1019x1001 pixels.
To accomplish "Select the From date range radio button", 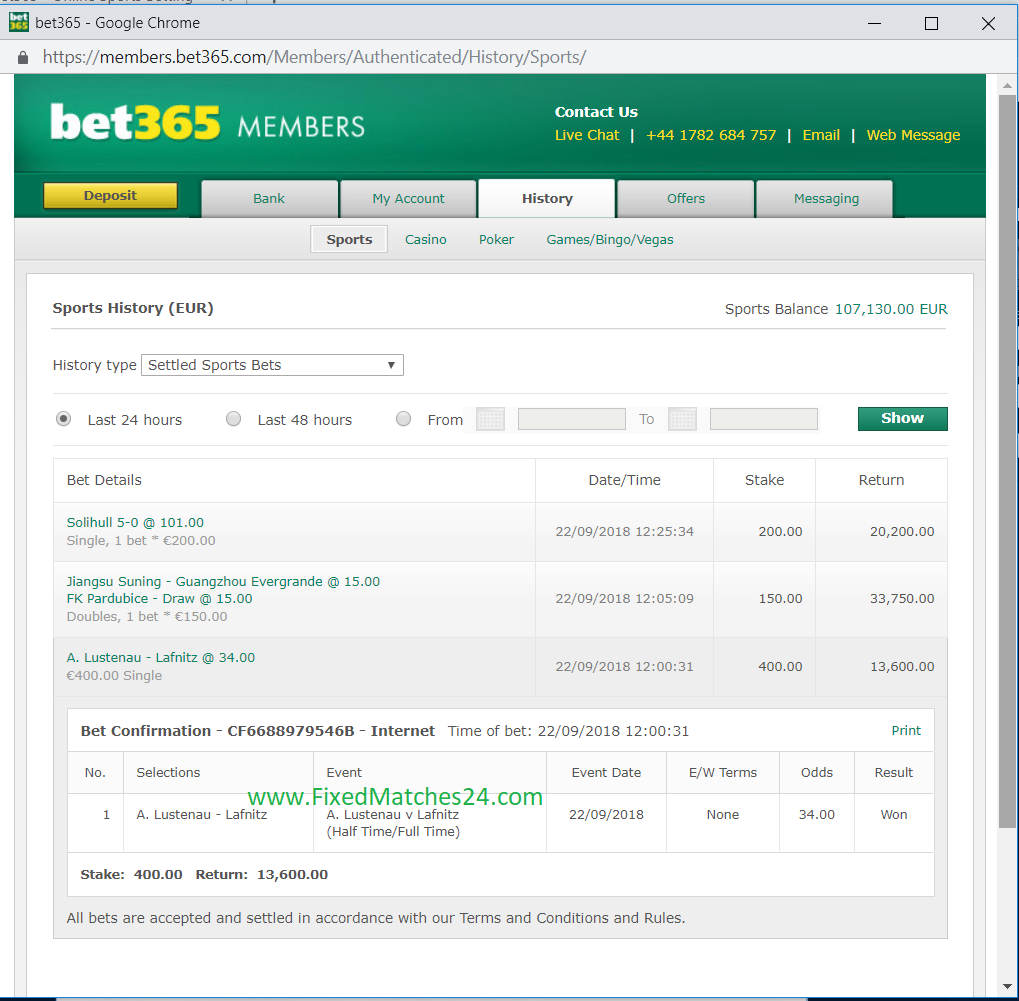I will 404,419.
